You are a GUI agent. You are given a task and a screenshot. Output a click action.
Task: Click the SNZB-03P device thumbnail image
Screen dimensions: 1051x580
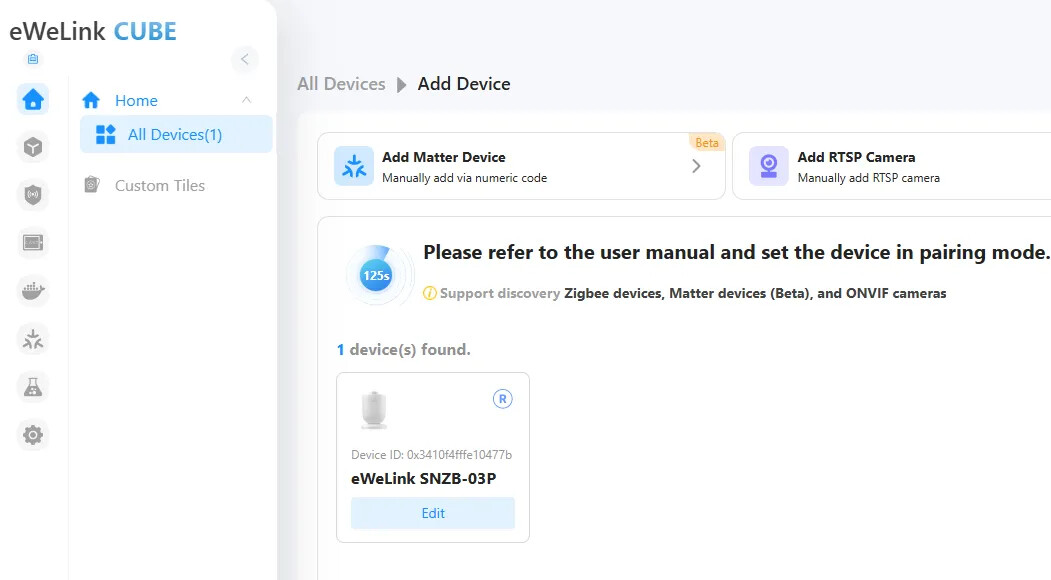[374, 410]
